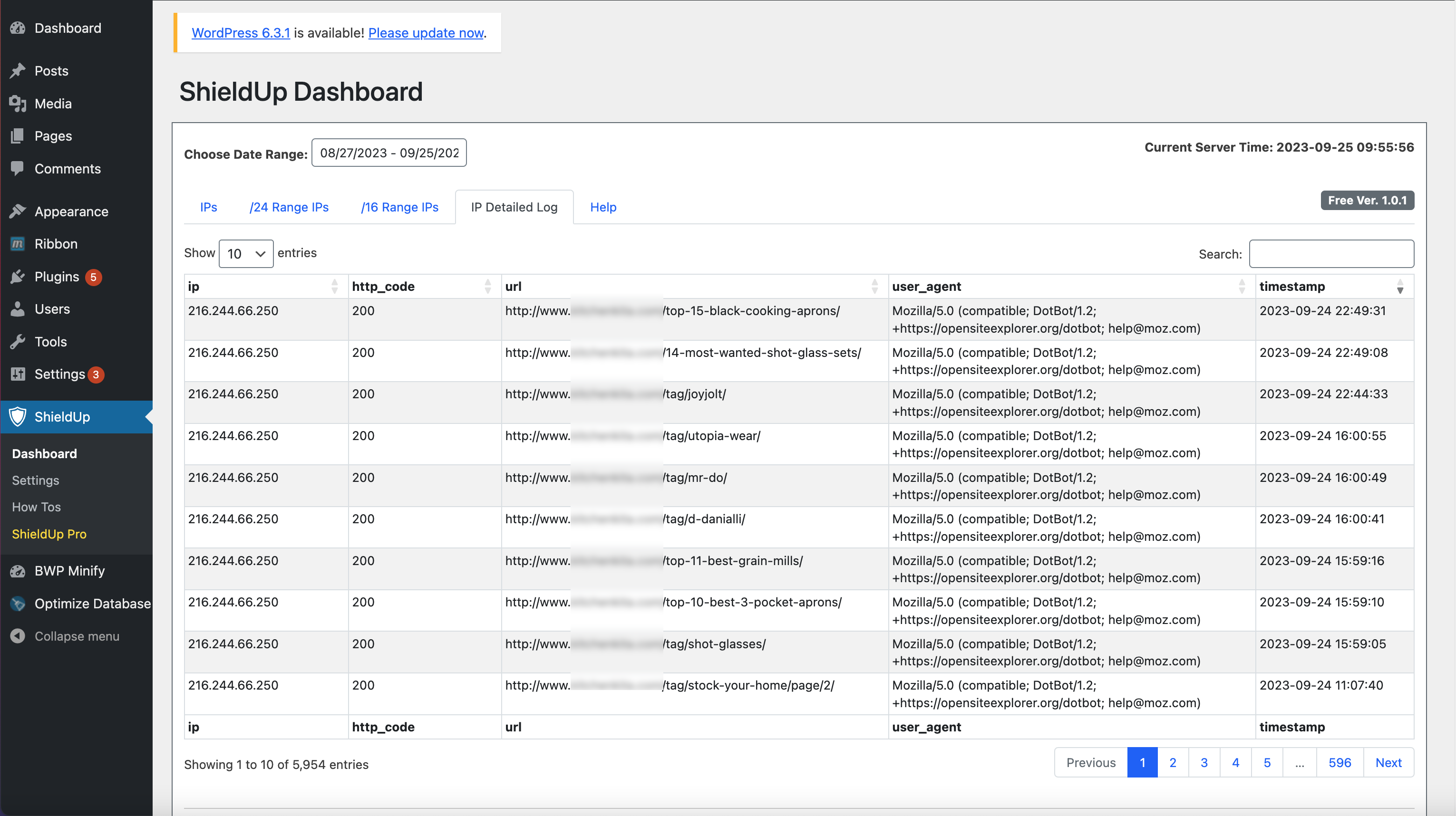Open the Help tab

coord(603,207)
